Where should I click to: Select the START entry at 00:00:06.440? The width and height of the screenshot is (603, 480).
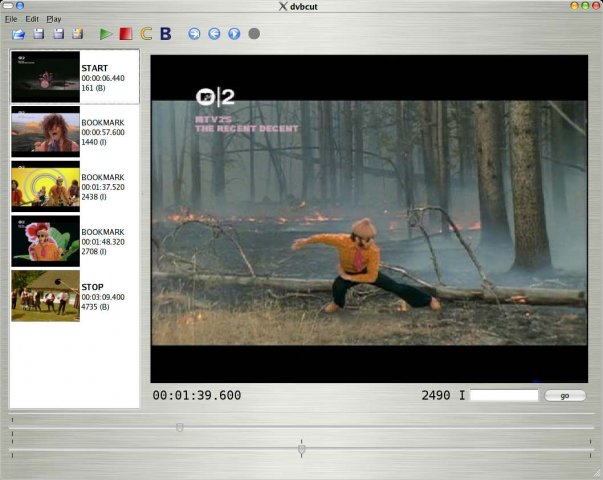[75, 77]
